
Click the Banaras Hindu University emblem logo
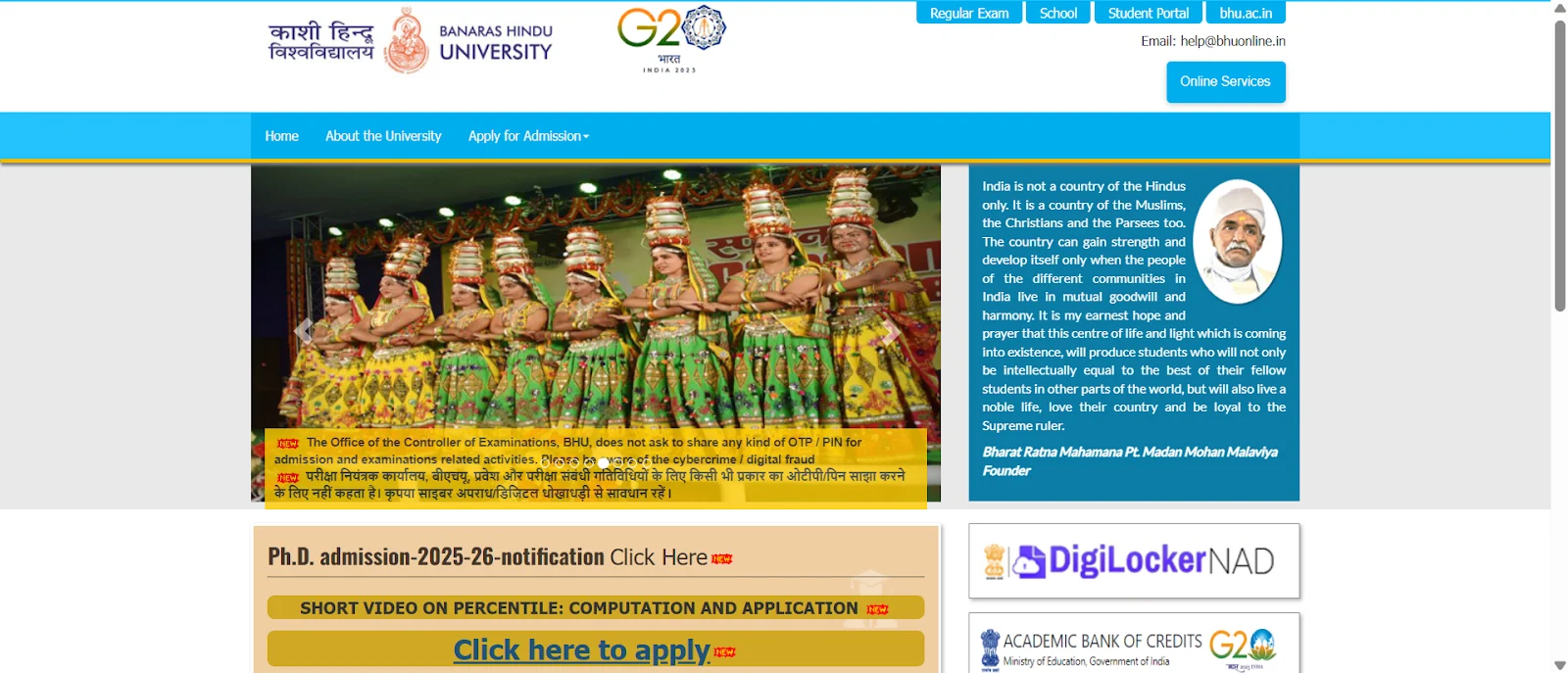point(406,41)
